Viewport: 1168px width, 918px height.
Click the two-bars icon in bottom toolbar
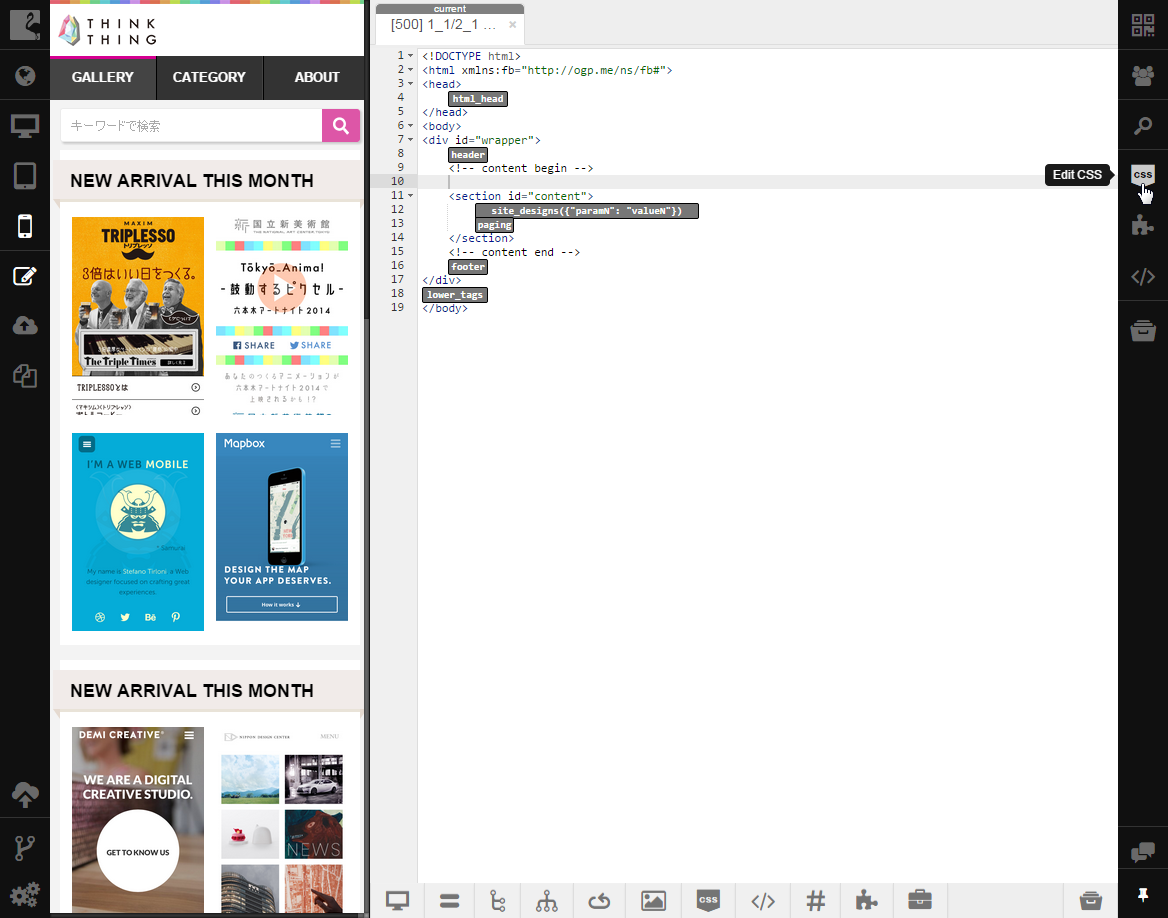click(x=449, y=901)
